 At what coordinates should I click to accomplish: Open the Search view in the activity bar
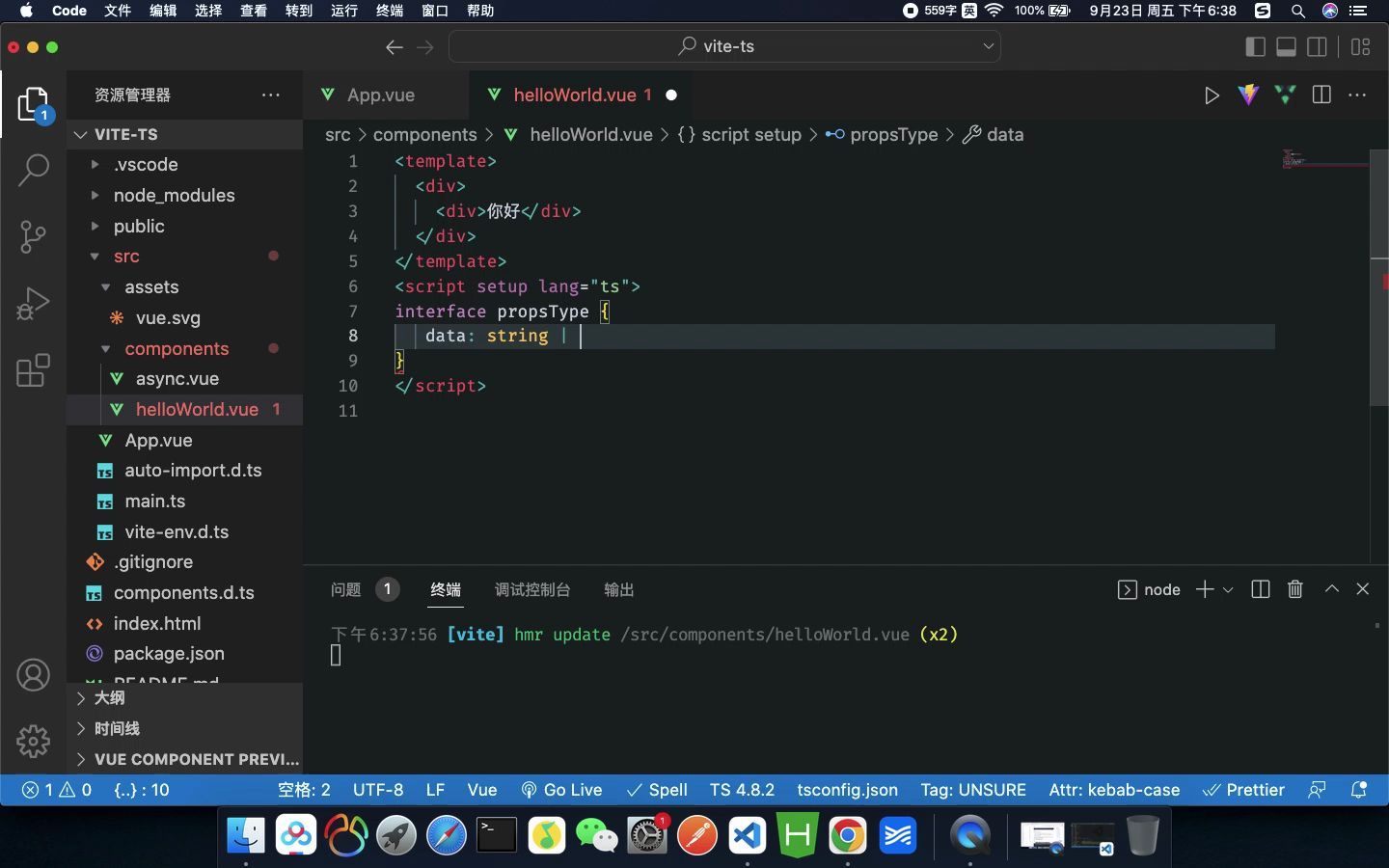33,170
